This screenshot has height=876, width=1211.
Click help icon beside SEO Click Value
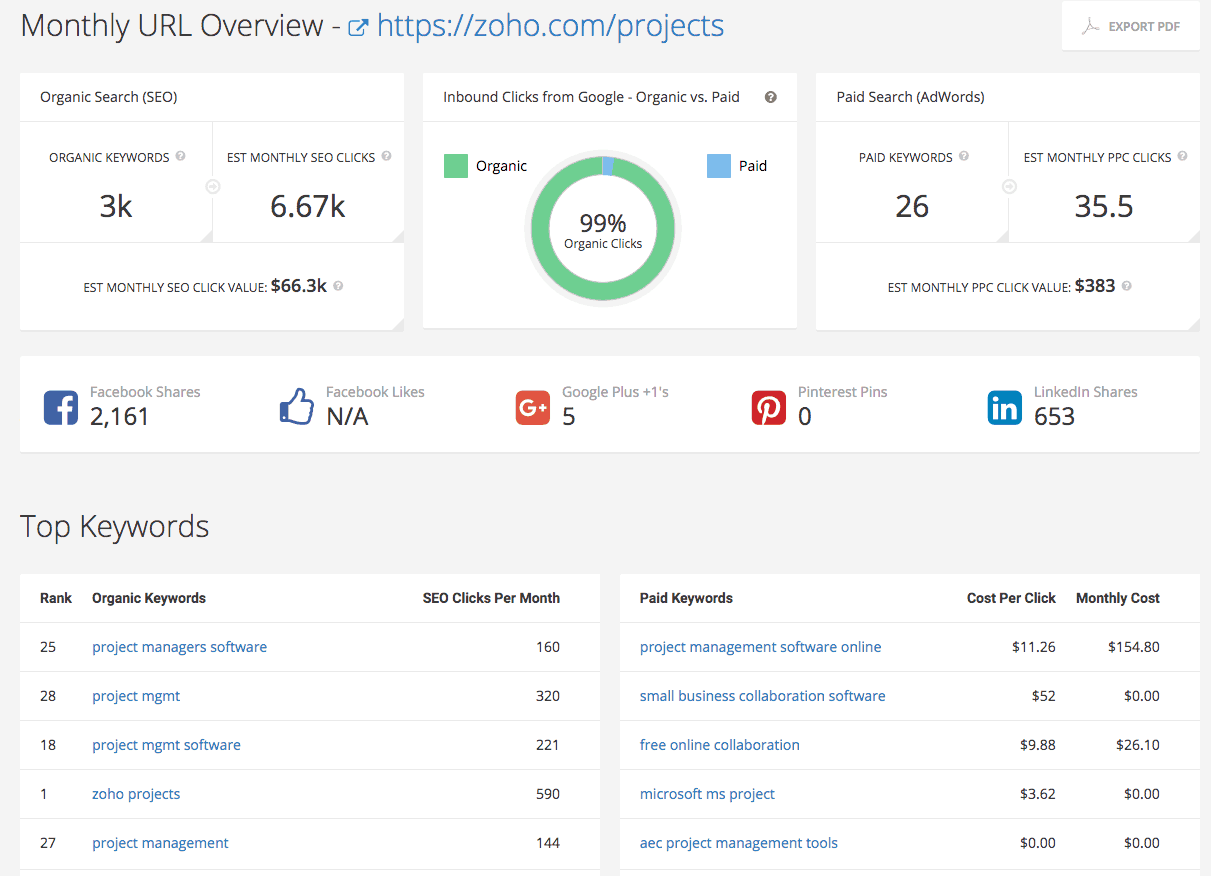tap(338, 286)
